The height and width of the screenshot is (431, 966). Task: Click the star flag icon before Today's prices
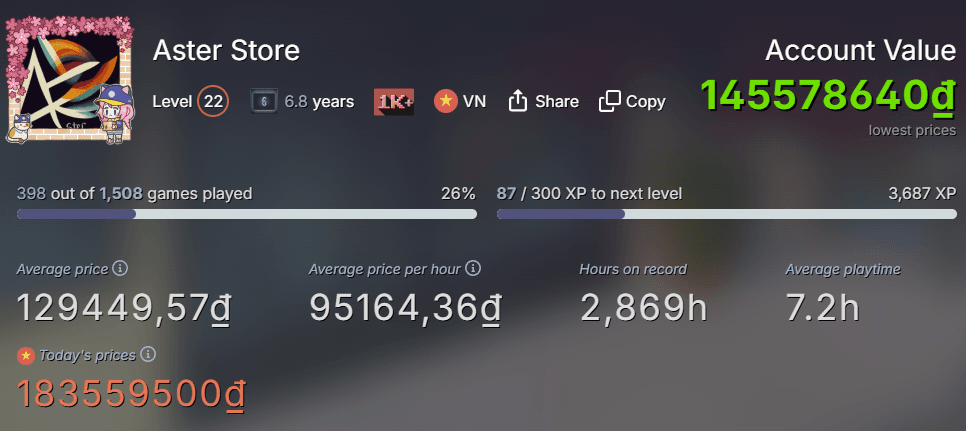(x=26, y=356)
